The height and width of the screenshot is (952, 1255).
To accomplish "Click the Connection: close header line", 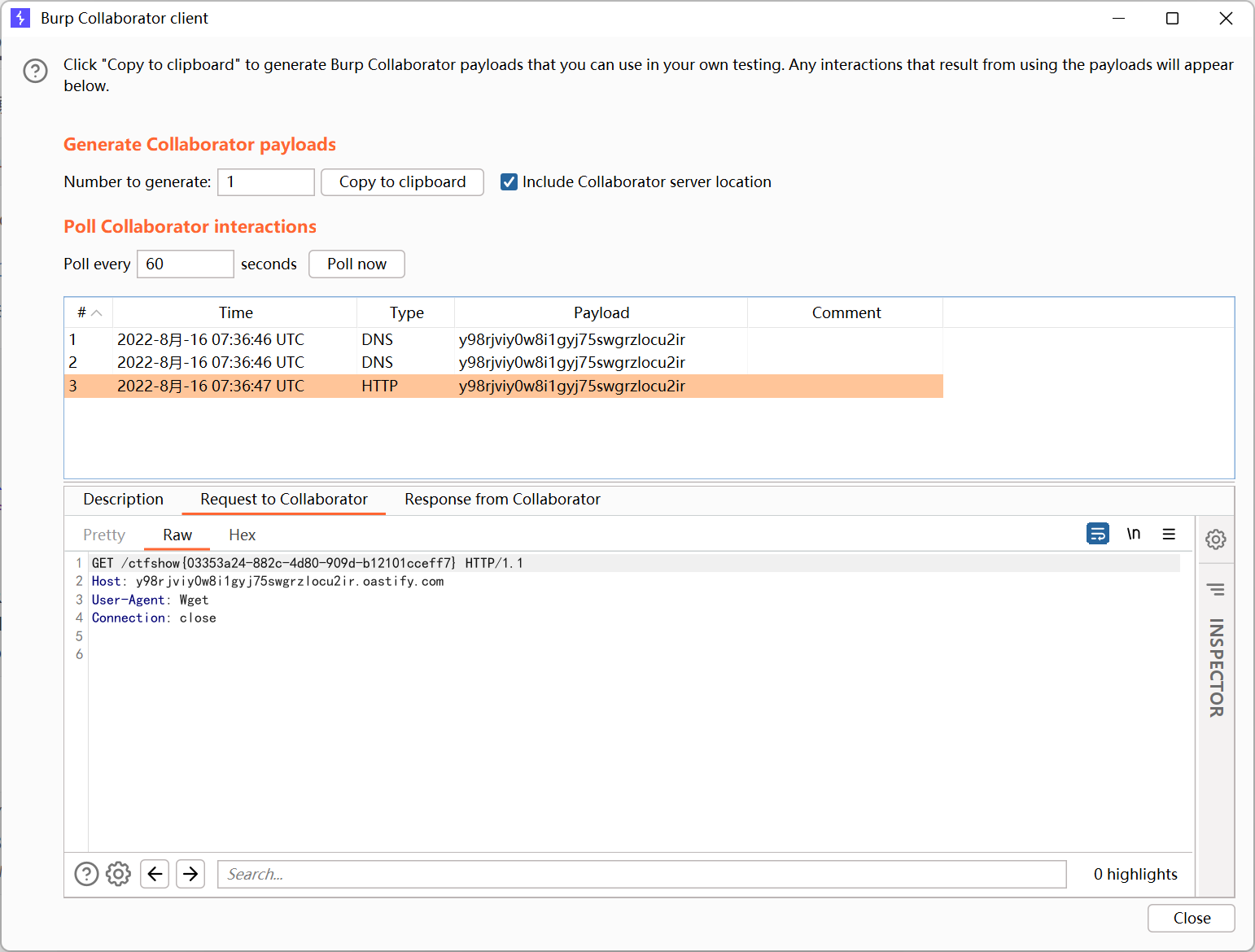I will 154,618.
